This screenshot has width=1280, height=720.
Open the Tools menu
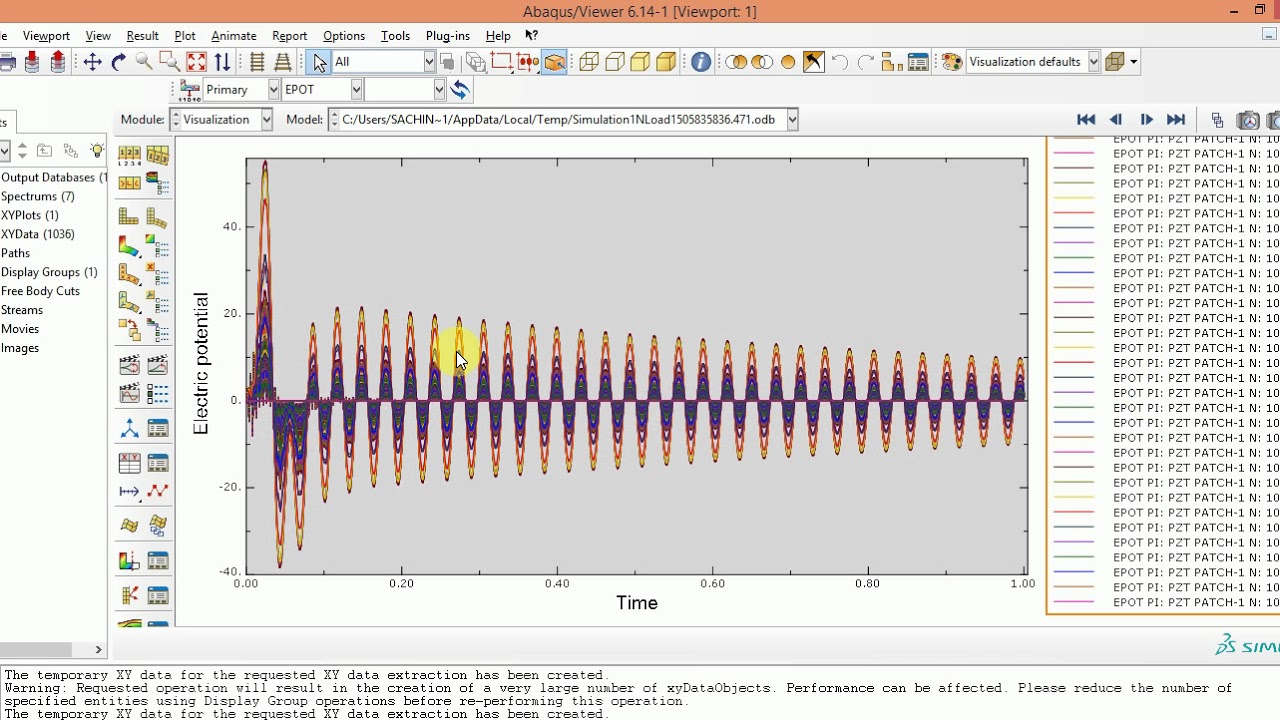point(395,36)
